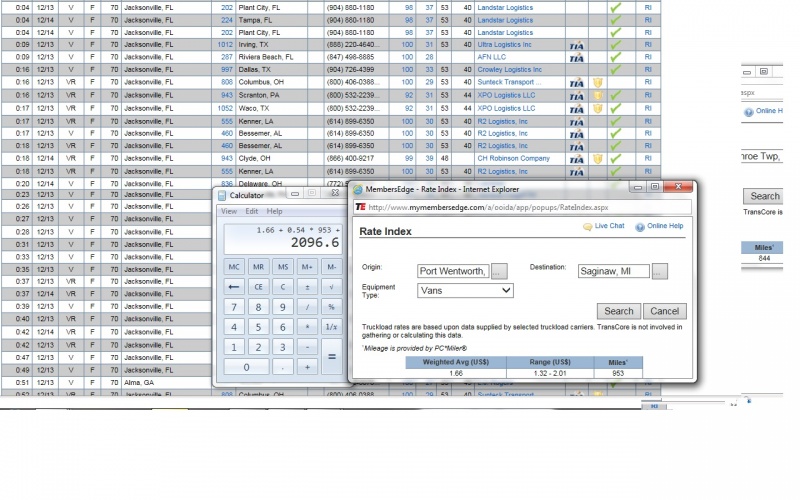This screenshot has width=800, height=500.
Task: Click the number 0 key on Calculator
Action: tap(246, 367)
